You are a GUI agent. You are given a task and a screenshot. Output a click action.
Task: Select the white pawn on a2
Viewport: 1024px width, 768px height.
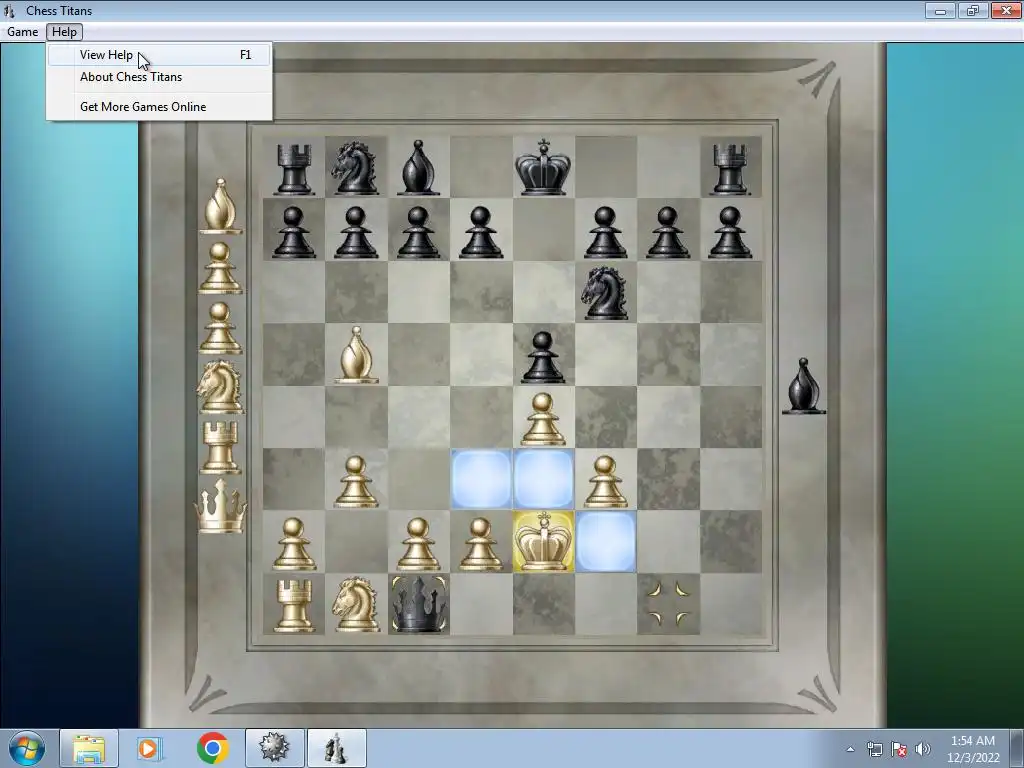tap(293, 544)
